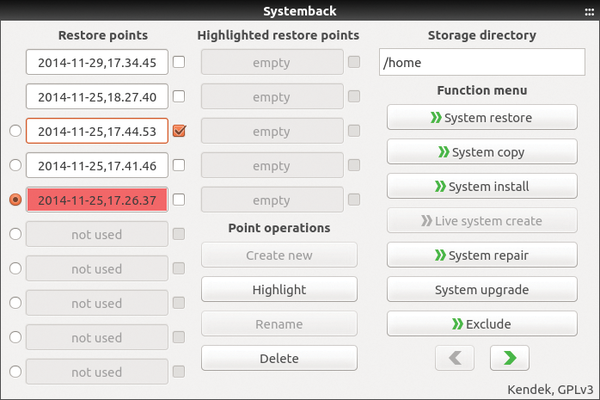Click the System upgrade button
The width and height of the screenshot is (600, 400).
[x=482, y=290]
